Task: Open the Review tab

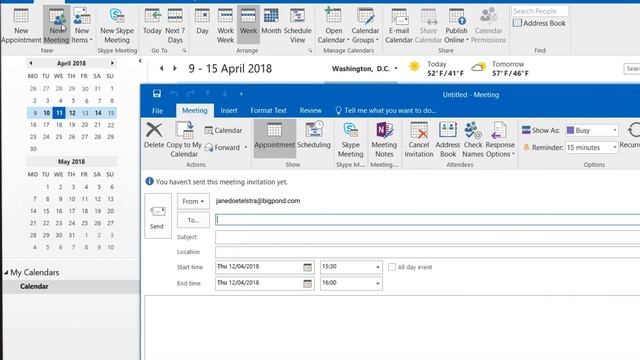Action: click(311, 111)
